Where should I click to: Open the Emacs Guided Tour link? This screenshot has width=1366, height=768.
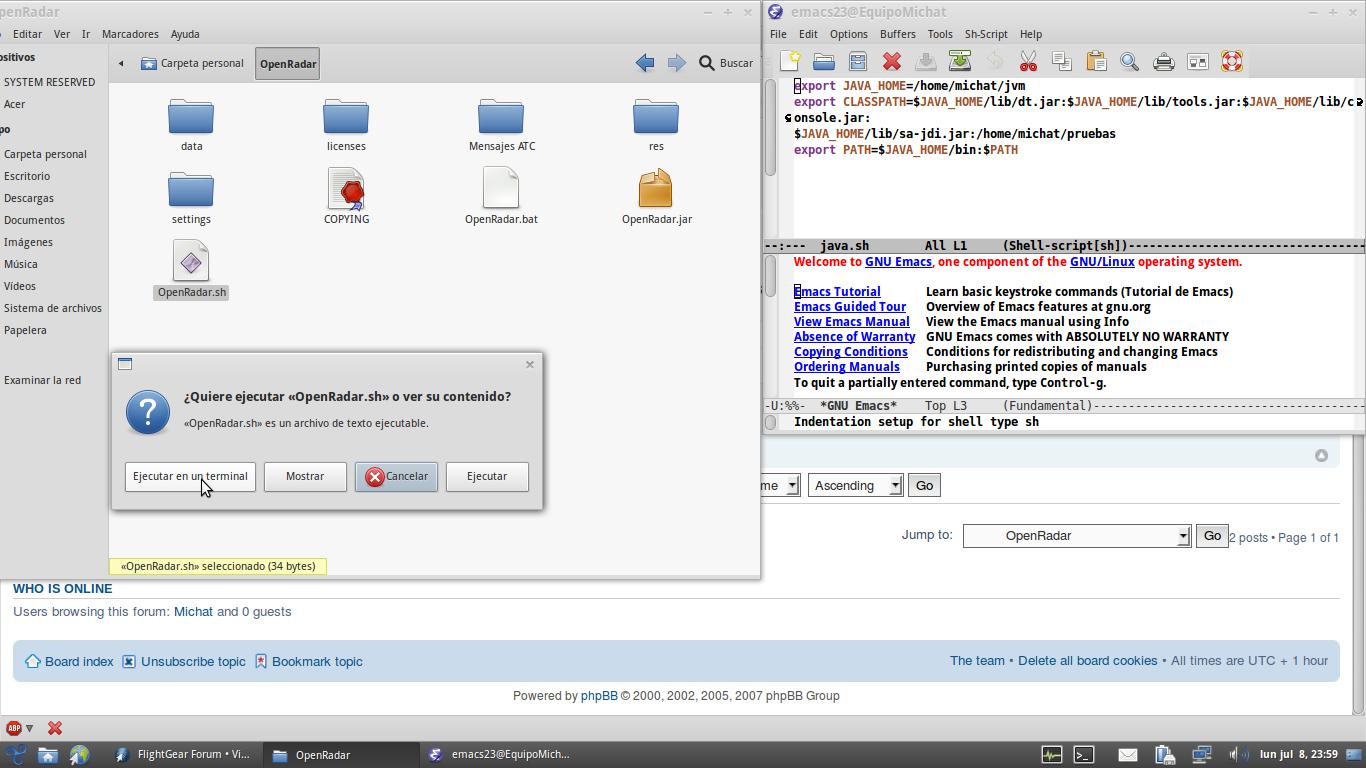[x=850, y=307]
